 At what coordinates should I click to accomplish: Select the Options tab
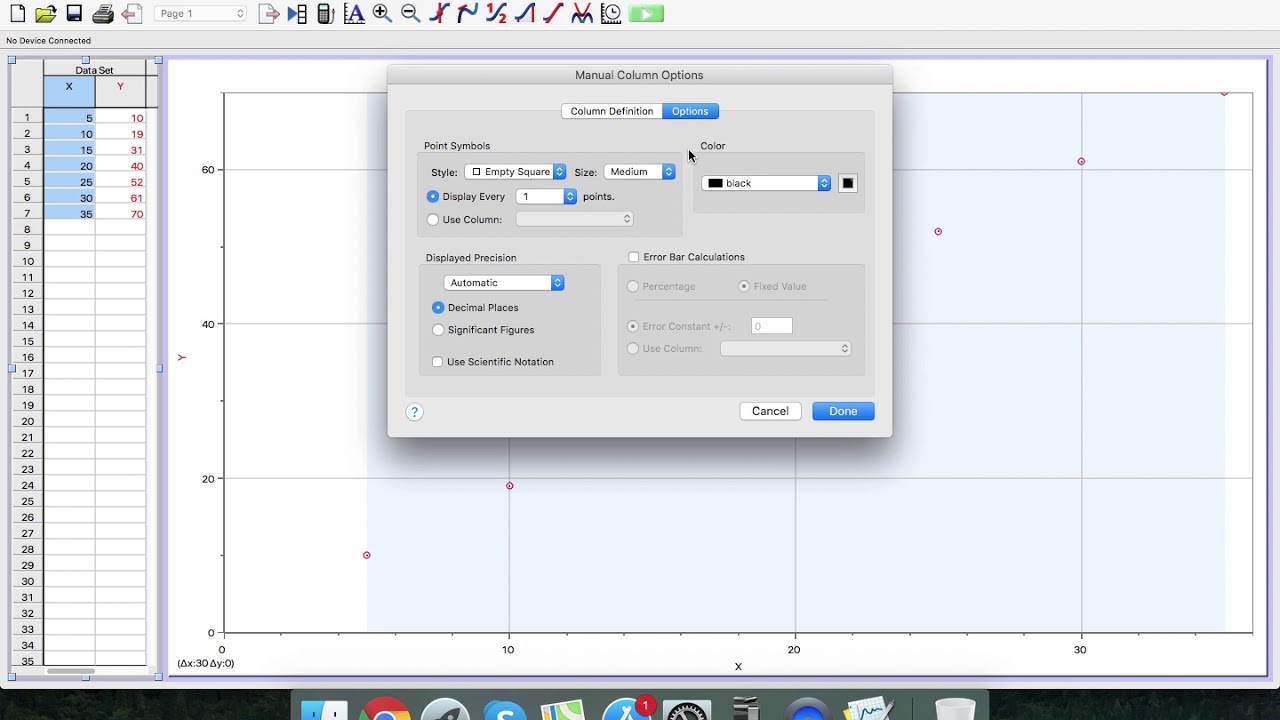[690, 111]
